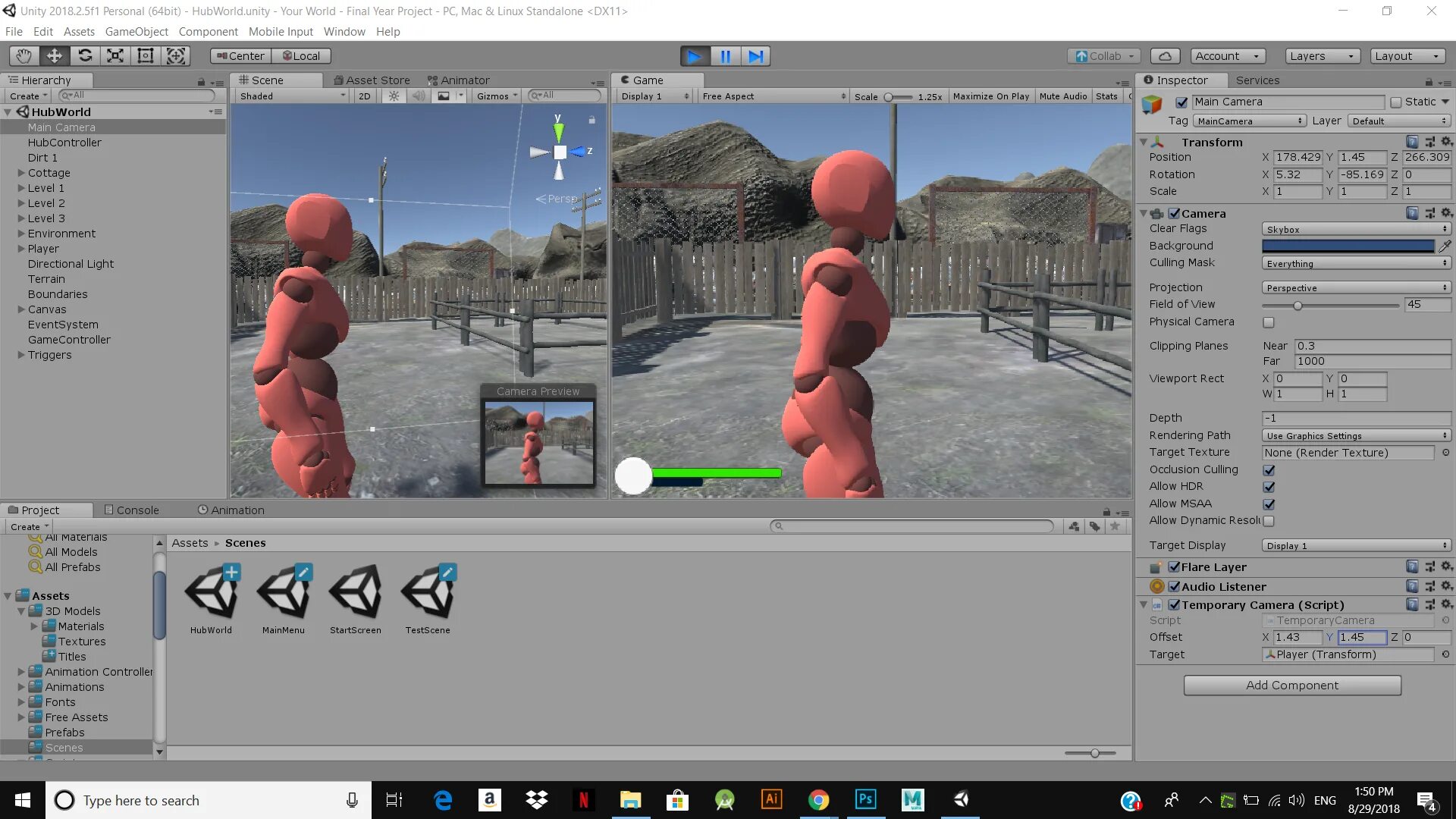Select the Animation tab in bottom panel

pyautogui.click(x=237, y=509)
